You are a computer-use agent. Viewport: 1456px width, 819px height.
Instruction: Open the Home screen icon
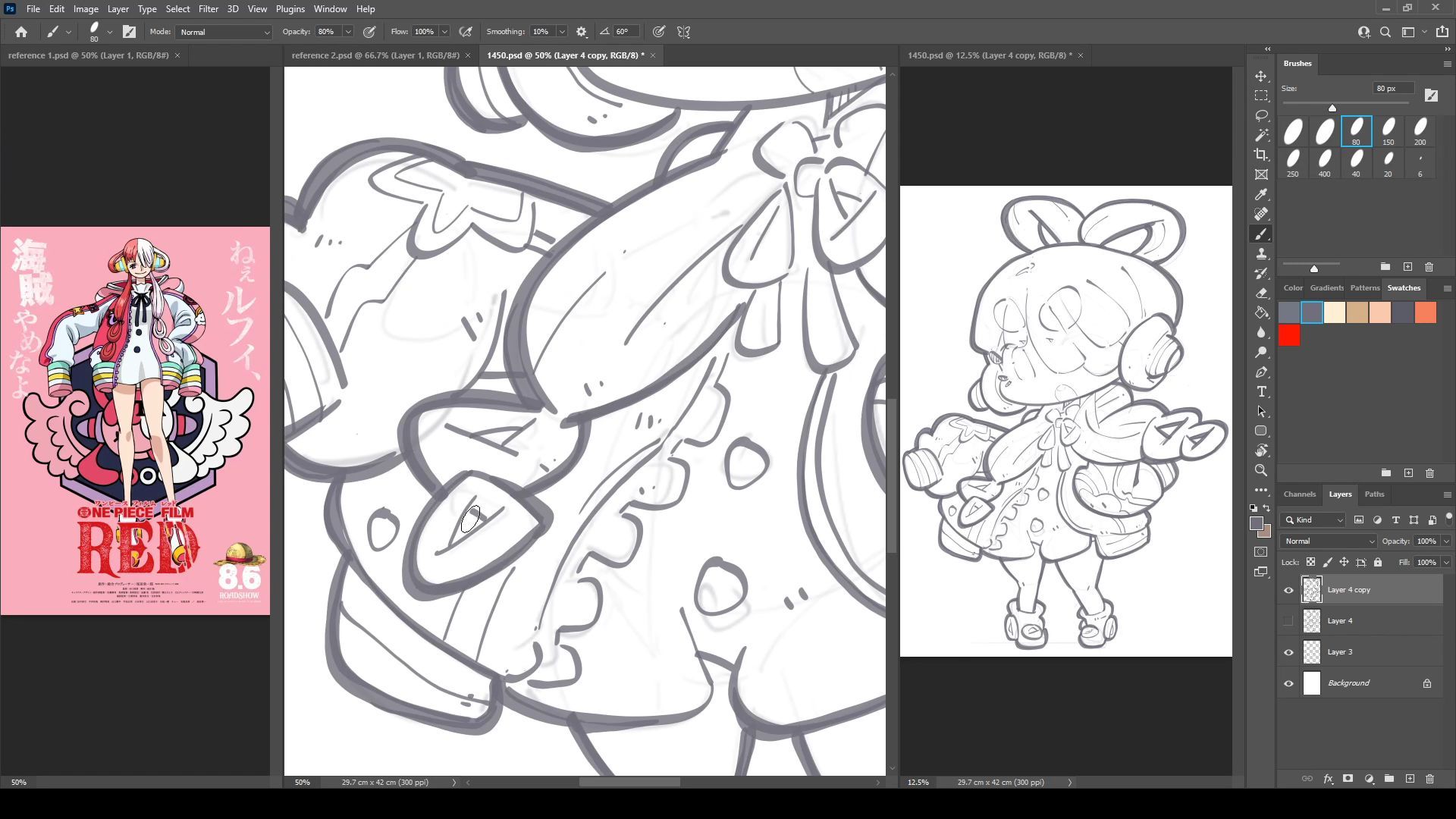click(21, 32)
